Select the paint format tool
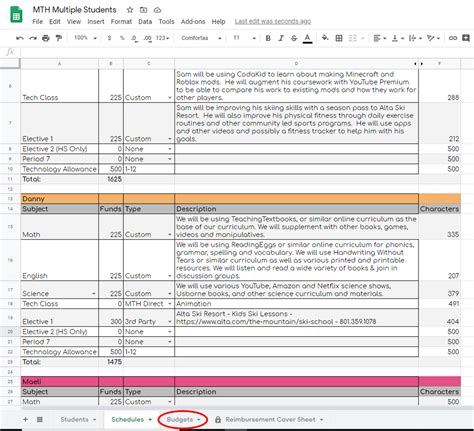Screen dimensions: 474x431 pyautogui.click(x=59, y=38)
